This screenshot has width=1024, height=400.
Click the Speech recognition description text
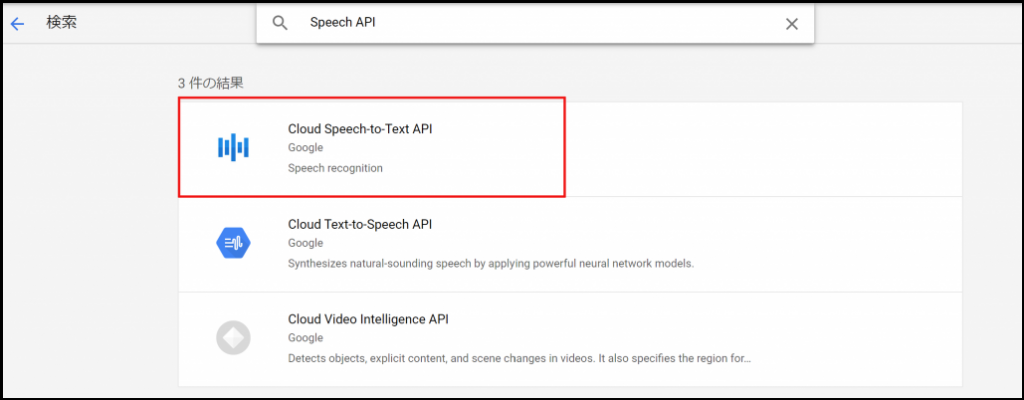(x=335, y=168)
